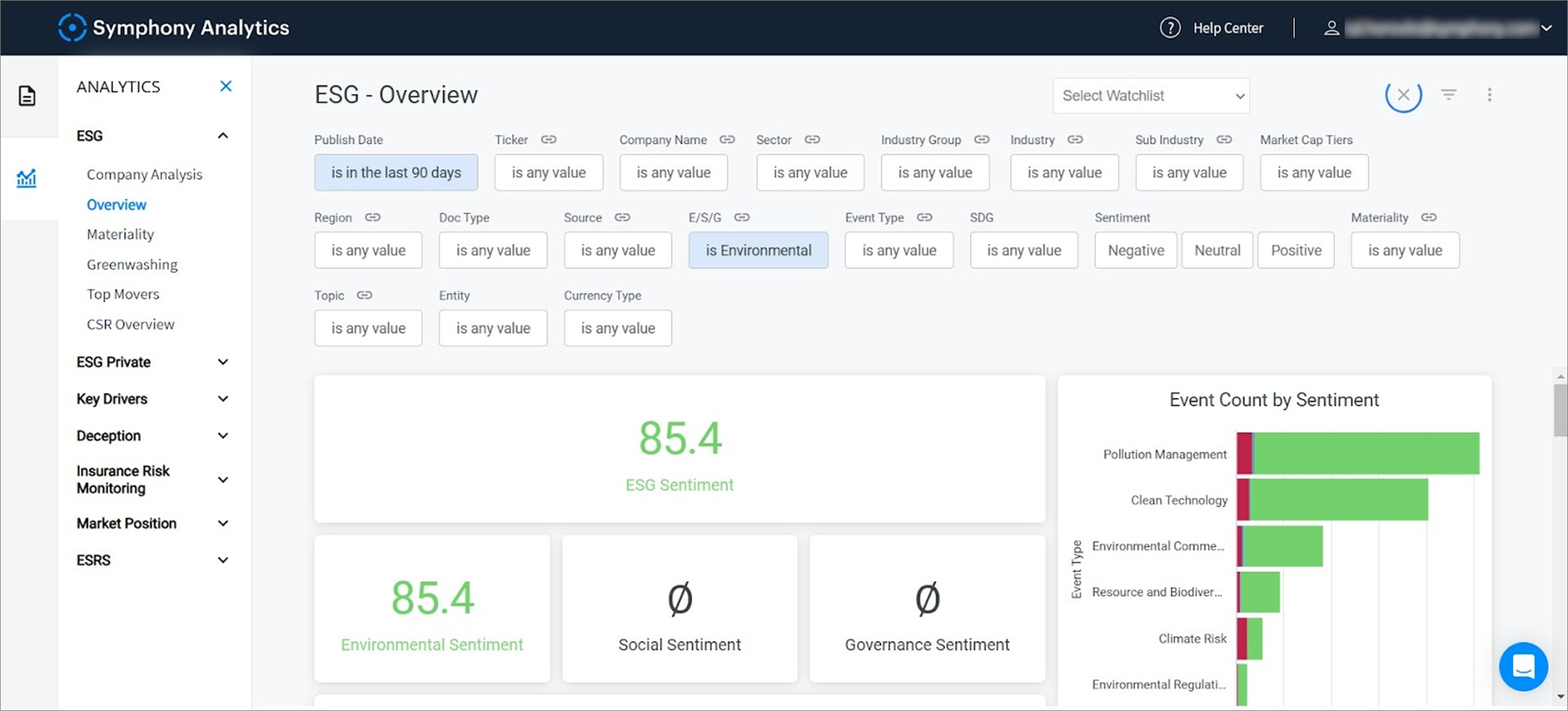Collapse the ESG section chevron
1568x711 pixels.
[223, 136]
